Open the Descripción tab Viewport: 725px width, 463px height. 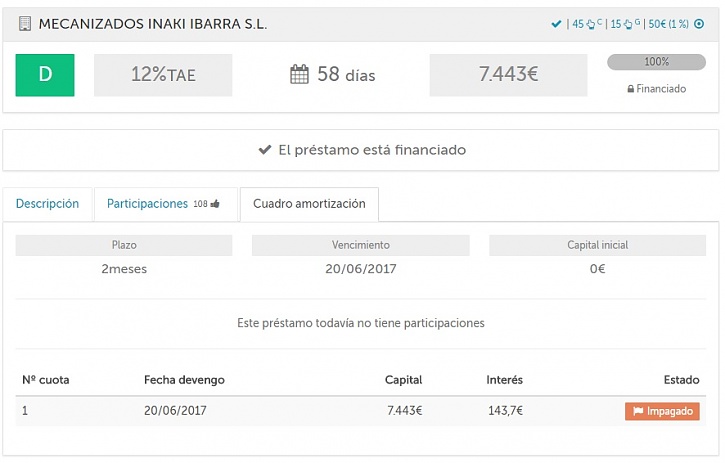(47, 204)
